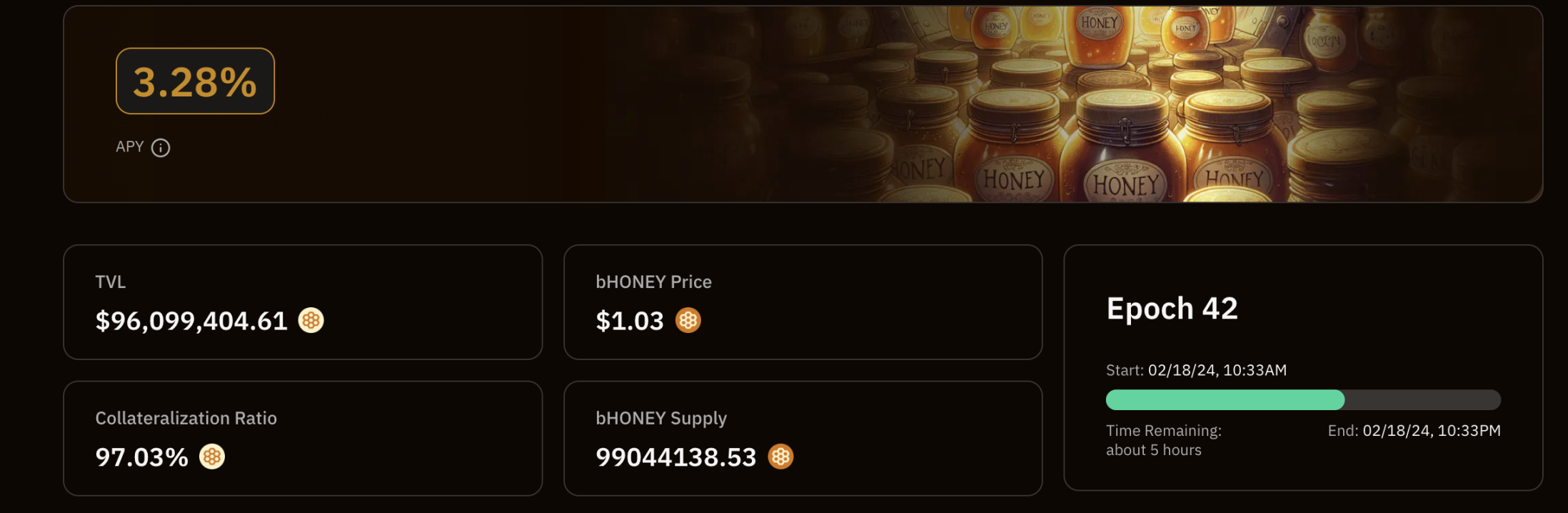
Task: Click the honey icon next to bHONEY Supply value
Action: [780, 457]
